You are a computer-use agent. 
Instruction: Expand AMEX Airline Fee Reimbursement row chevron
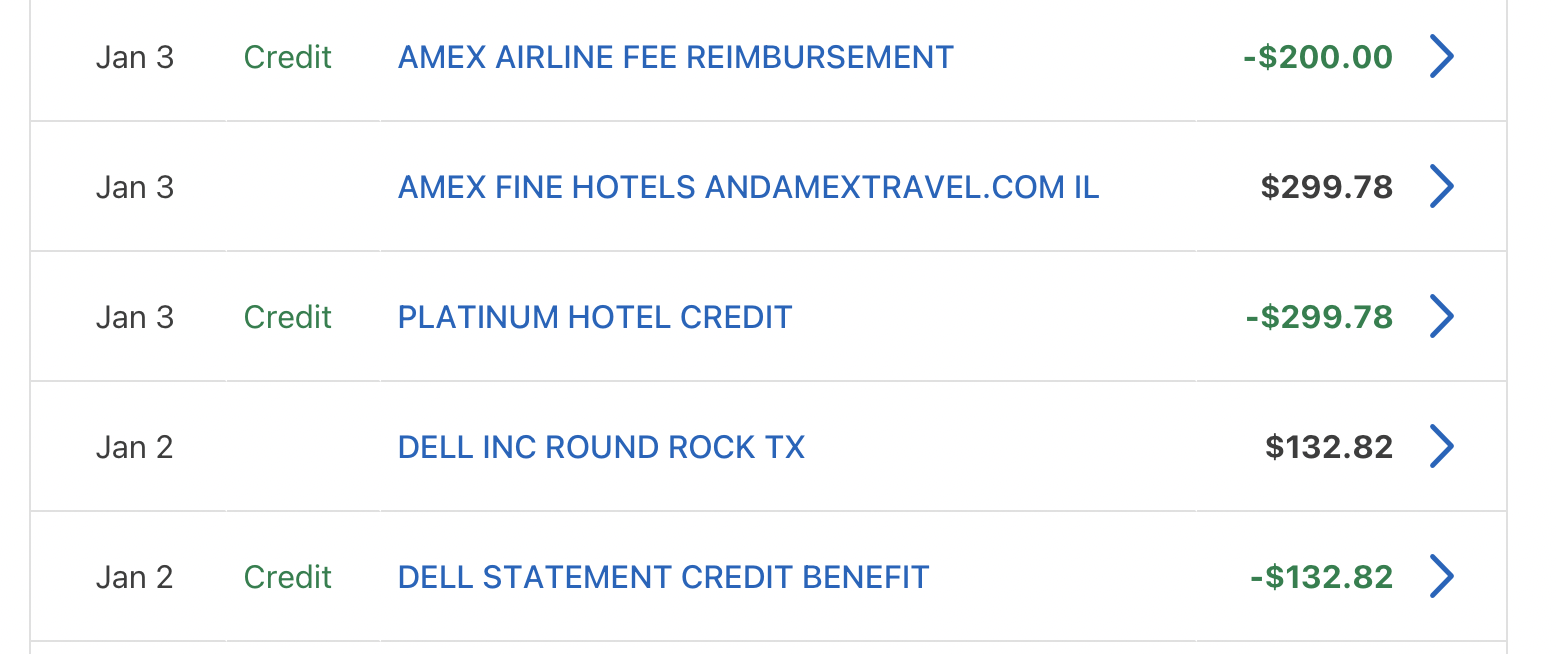(1441, 57)
